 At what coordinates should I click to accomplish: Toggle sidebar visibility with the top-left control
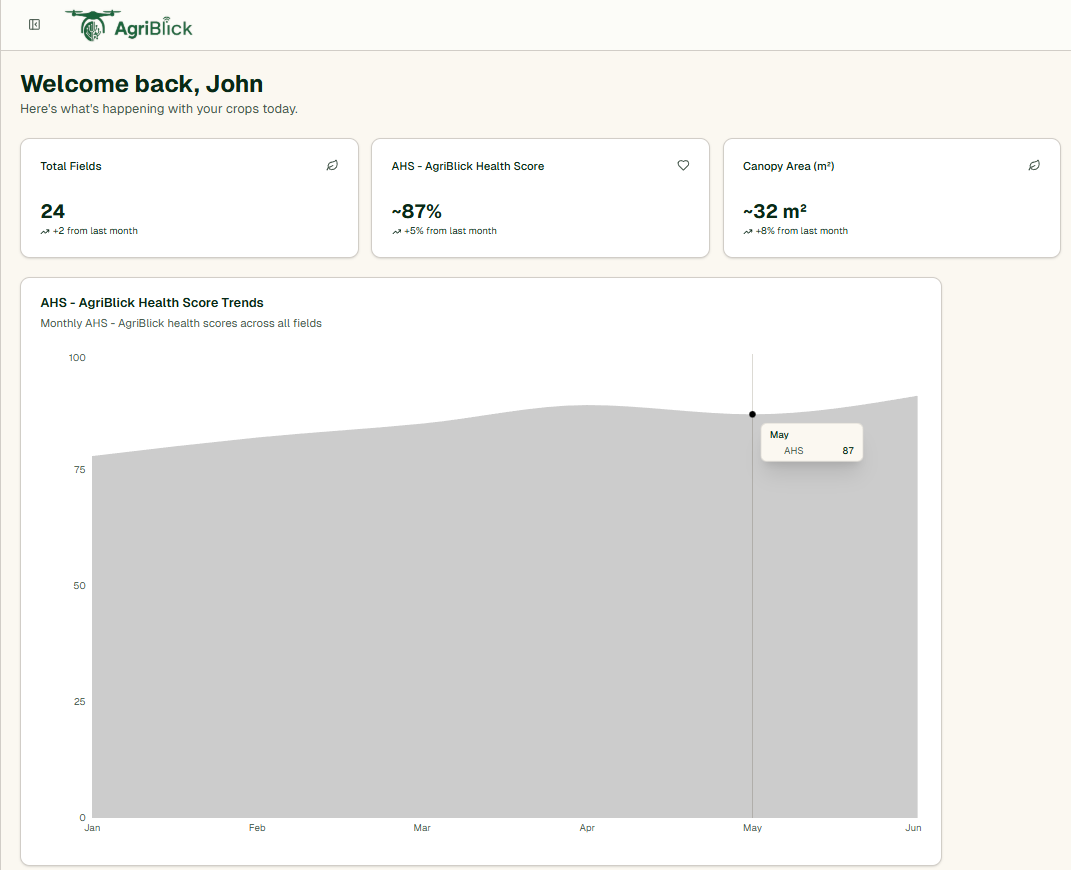(34, 24)
